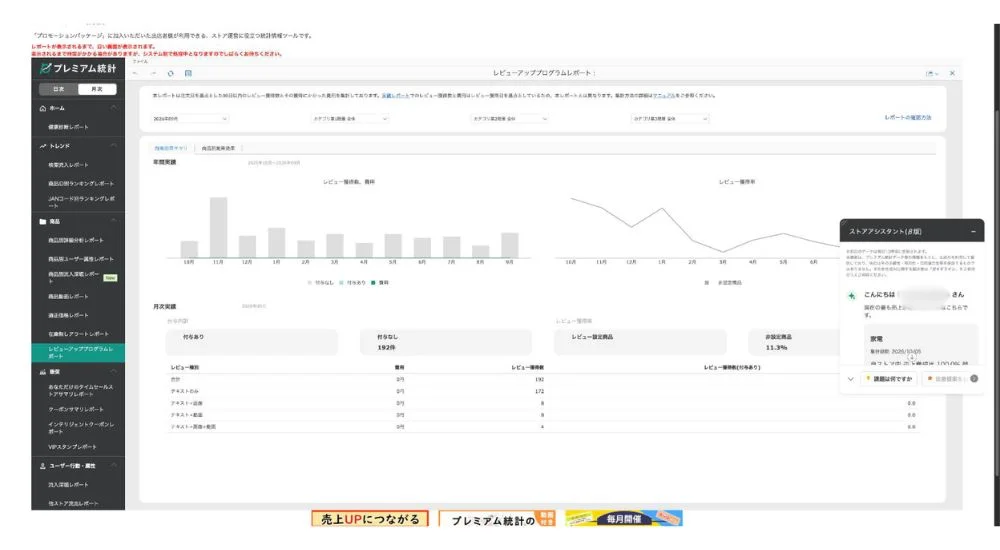The image size is (1000, 550).
Task: Open the highlighted レビューアッププログラムレポート item
Action: (x=78, y=352)
